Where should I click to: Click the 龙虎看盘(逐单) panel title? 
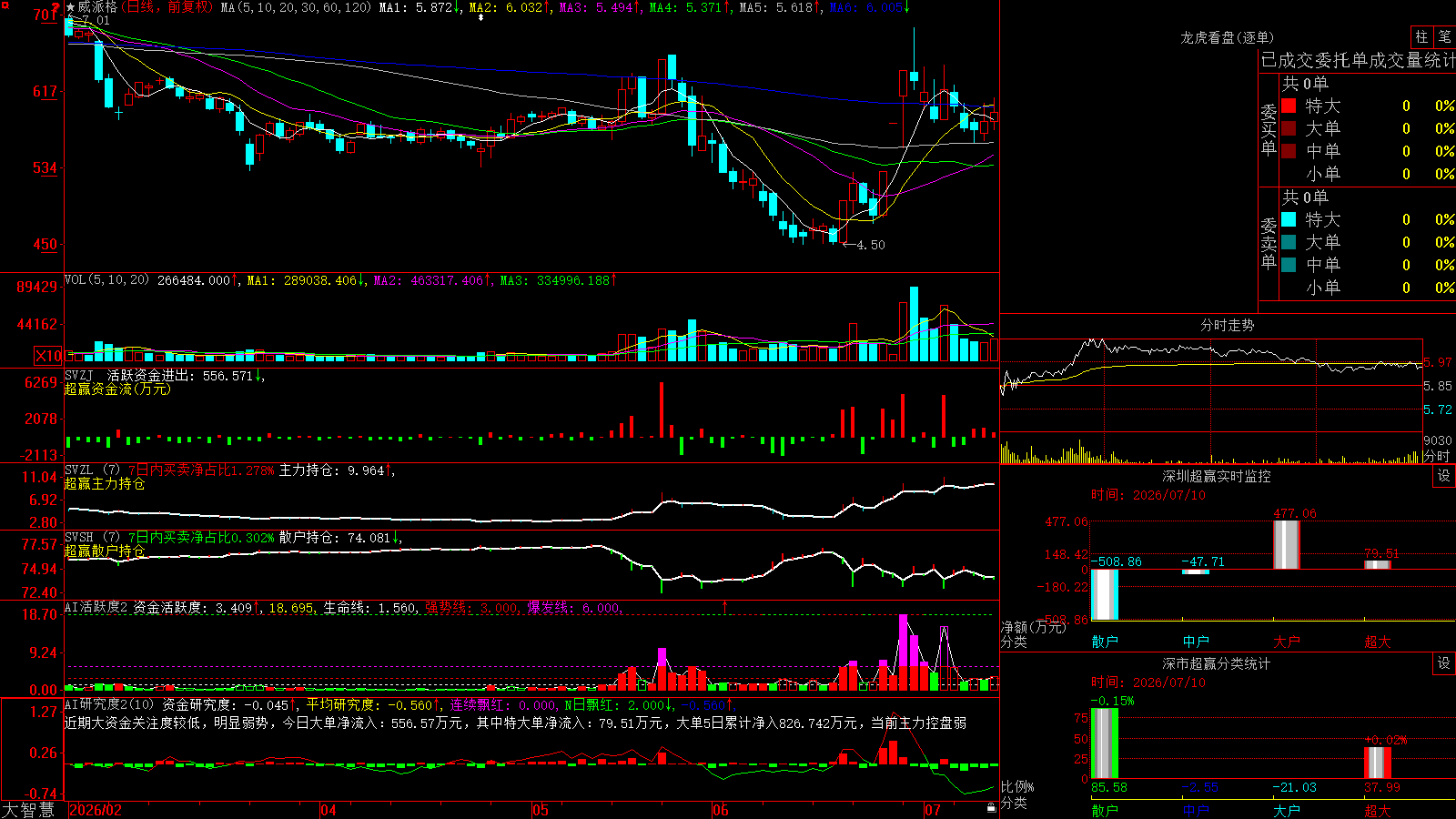[1227, 37]
